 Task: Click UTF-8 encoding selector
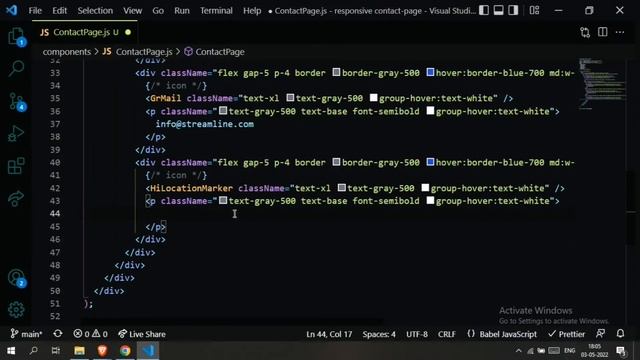417,334
